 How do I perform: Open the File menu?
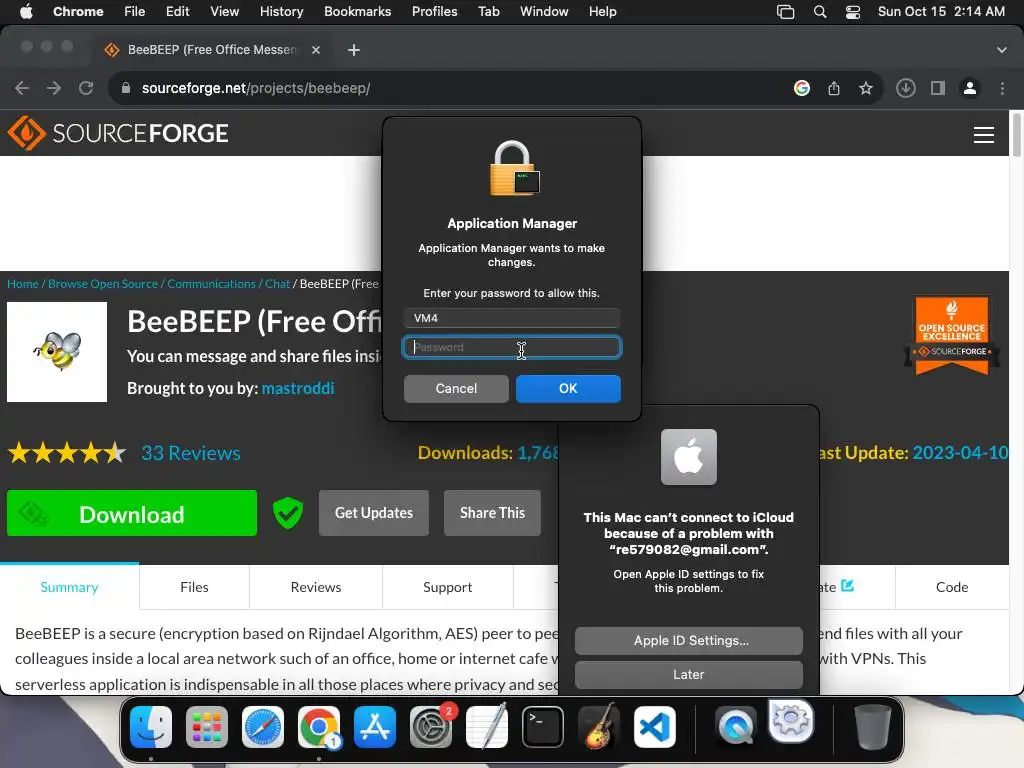tap(135, 11)
